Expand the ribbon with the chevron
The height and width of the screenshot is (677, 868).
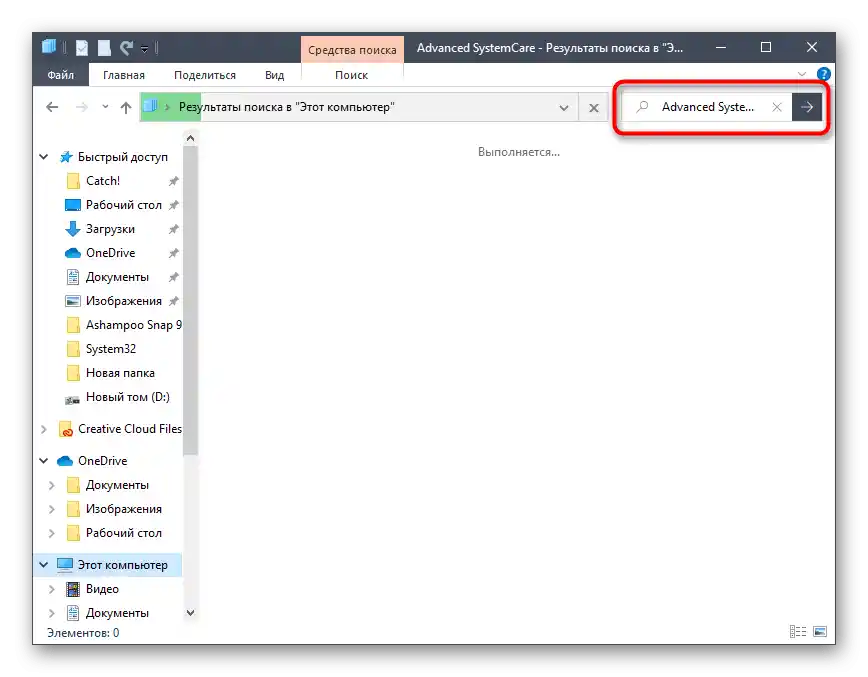[x=802, y=74]
